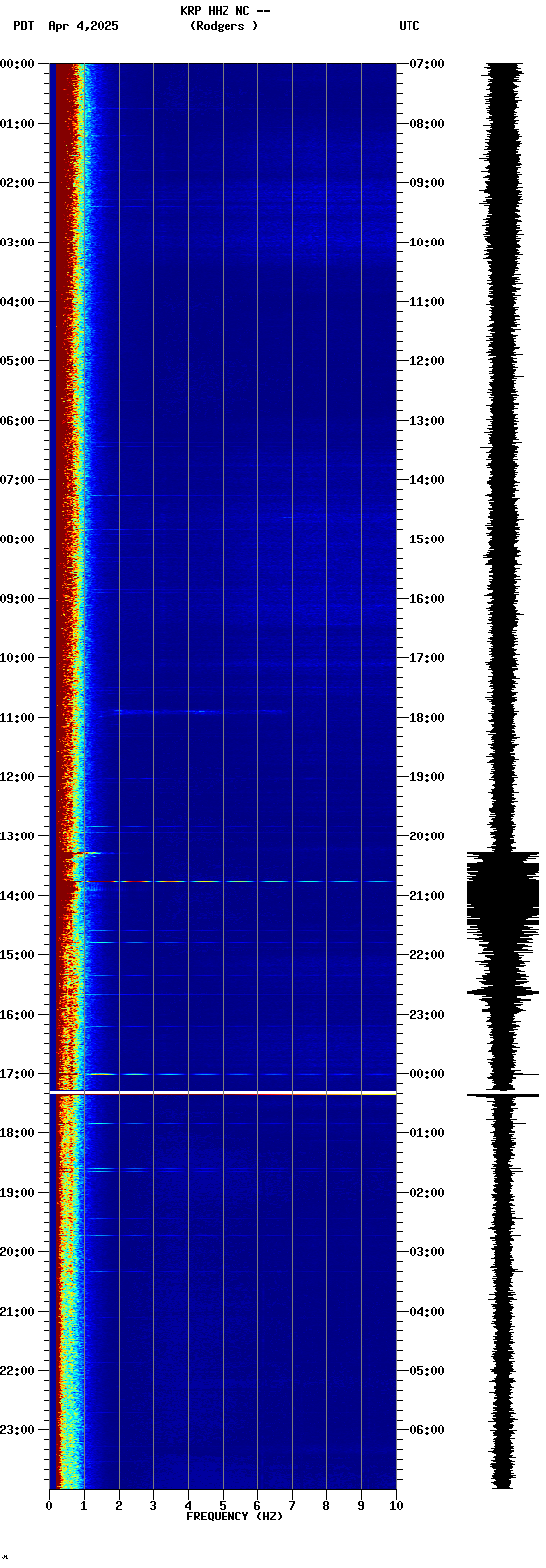Click the 22:00 PDT time label on left
The image size is (546, 1568).
pos(18,1371)
